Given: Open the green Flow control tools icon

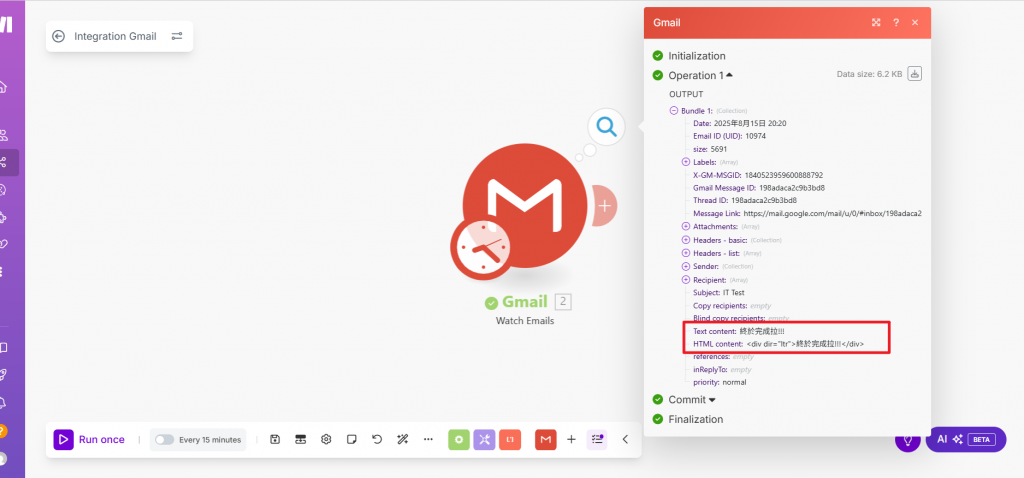Looking at the screenshot, I should click(459, 439).
